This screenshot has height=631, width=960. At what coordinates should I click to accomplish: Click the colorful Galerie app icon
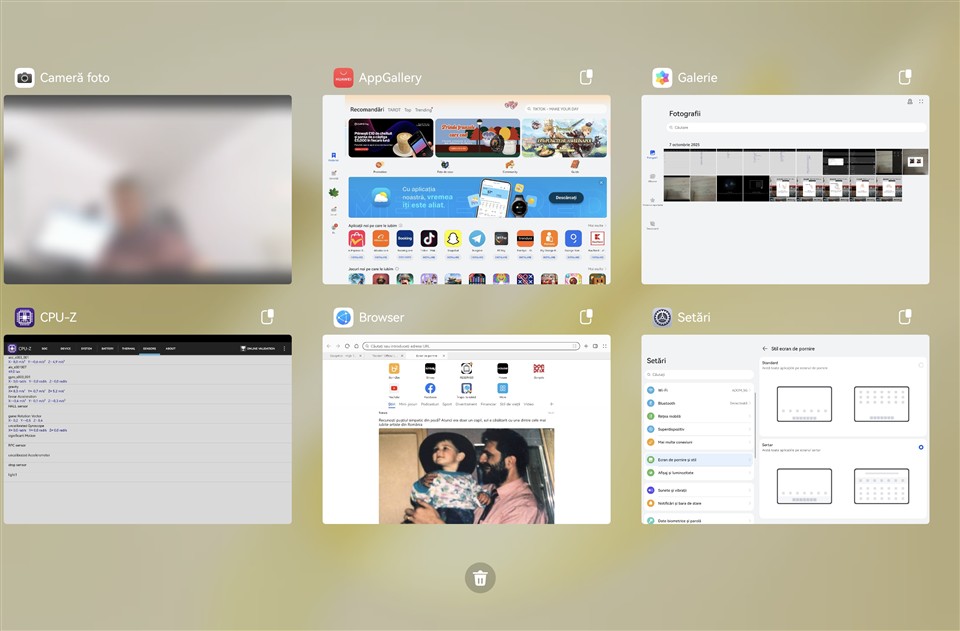(662, 78)
